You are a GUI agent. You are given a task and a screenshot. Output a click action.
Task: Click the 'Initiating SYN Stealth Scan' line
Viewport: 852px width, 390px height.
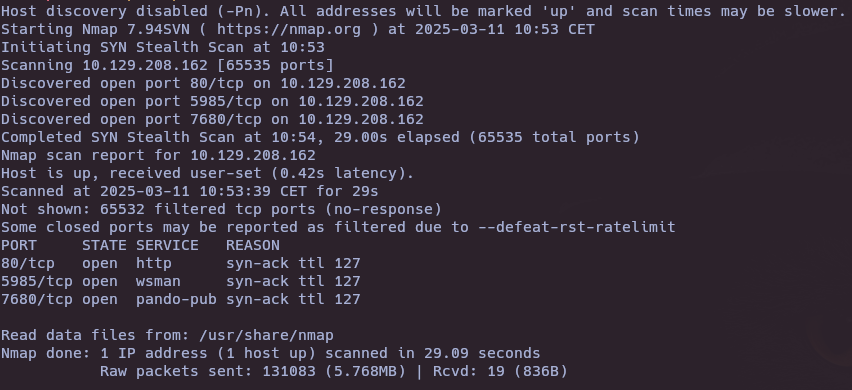click(163, 47)
